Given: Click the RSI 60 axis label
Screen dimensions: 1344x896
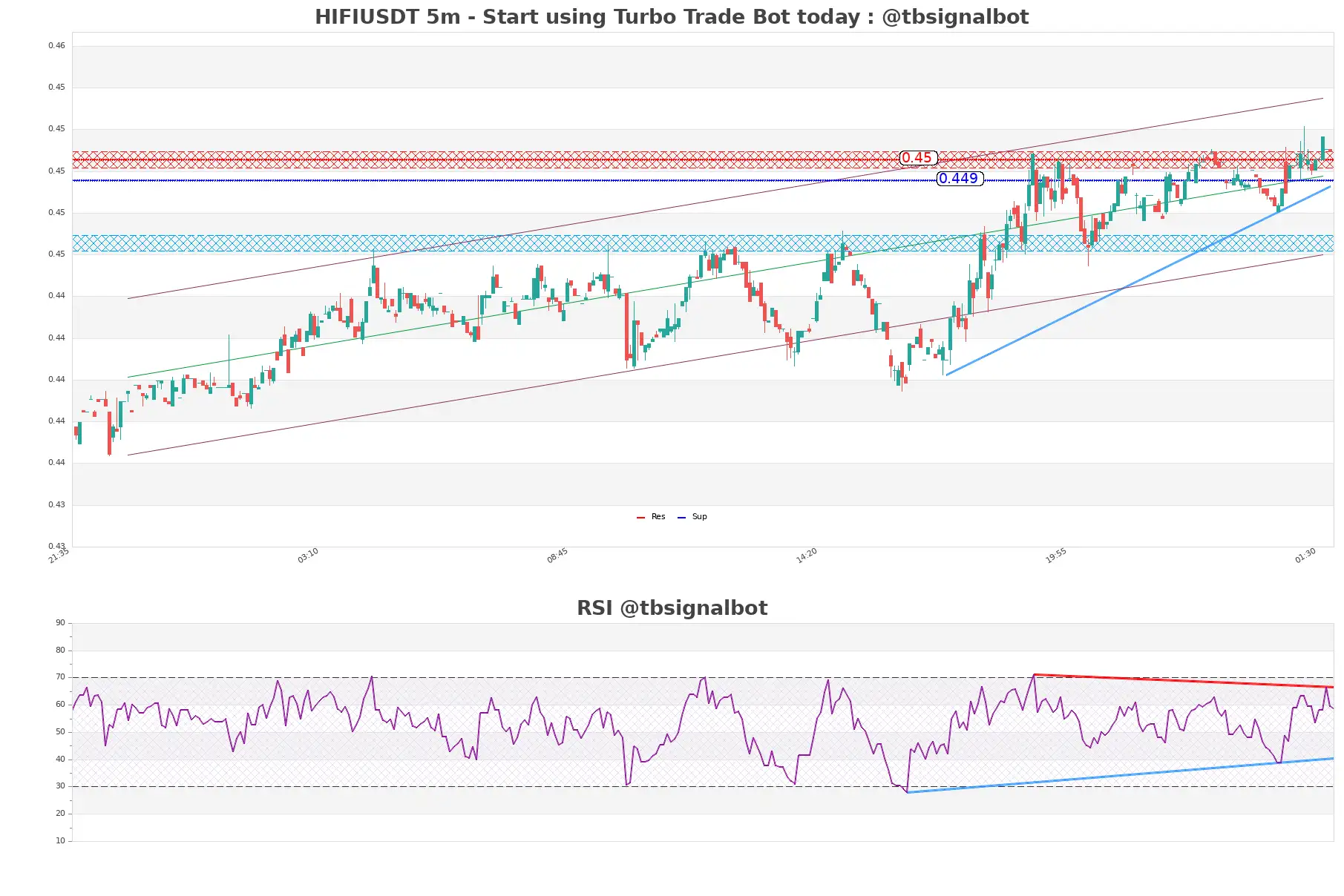Looking at the screenshot, I should (x=60, y=704).
